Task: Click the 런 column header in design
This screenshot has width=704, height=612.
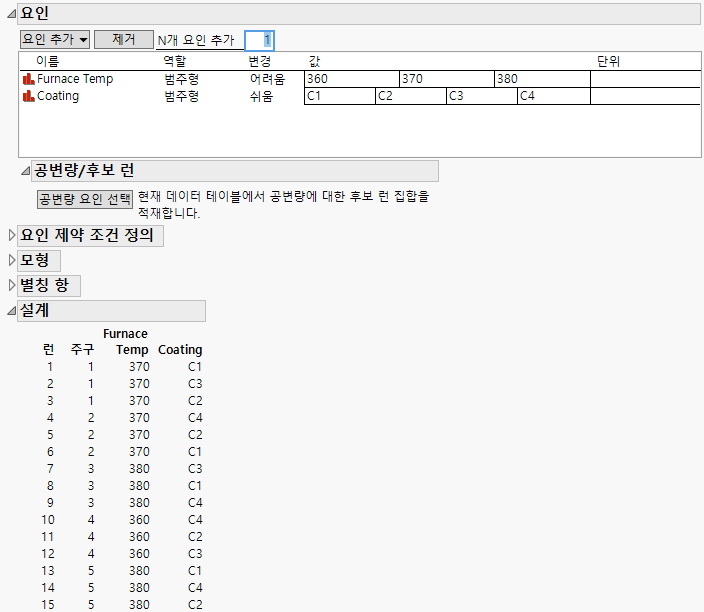Action: pos(48,350)
